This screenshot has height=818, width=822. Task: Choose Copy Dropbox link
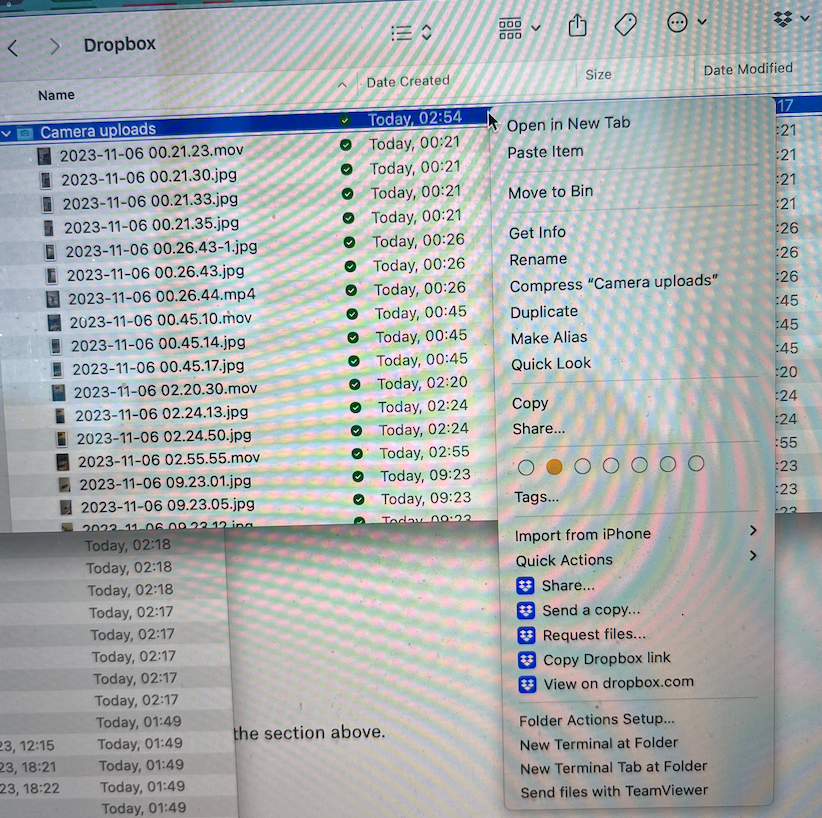point(607,659)
